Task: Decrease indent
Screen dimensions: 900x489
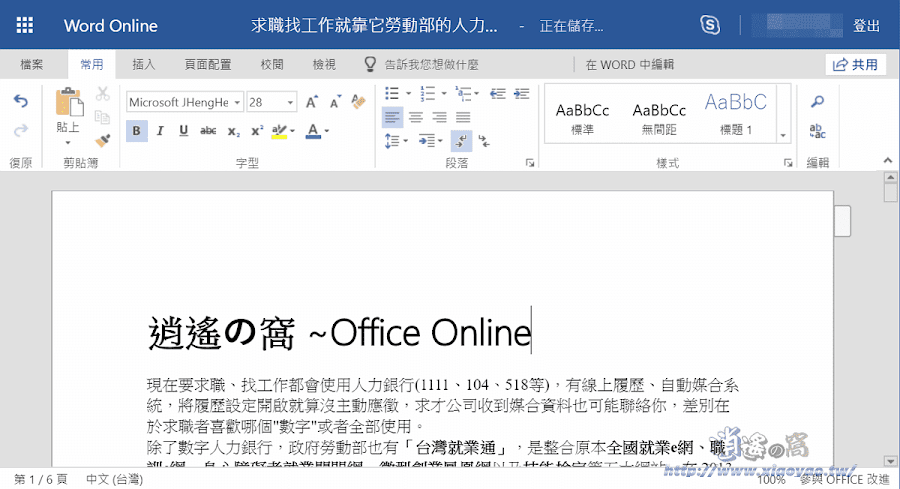Action: [x=498, y=94]
